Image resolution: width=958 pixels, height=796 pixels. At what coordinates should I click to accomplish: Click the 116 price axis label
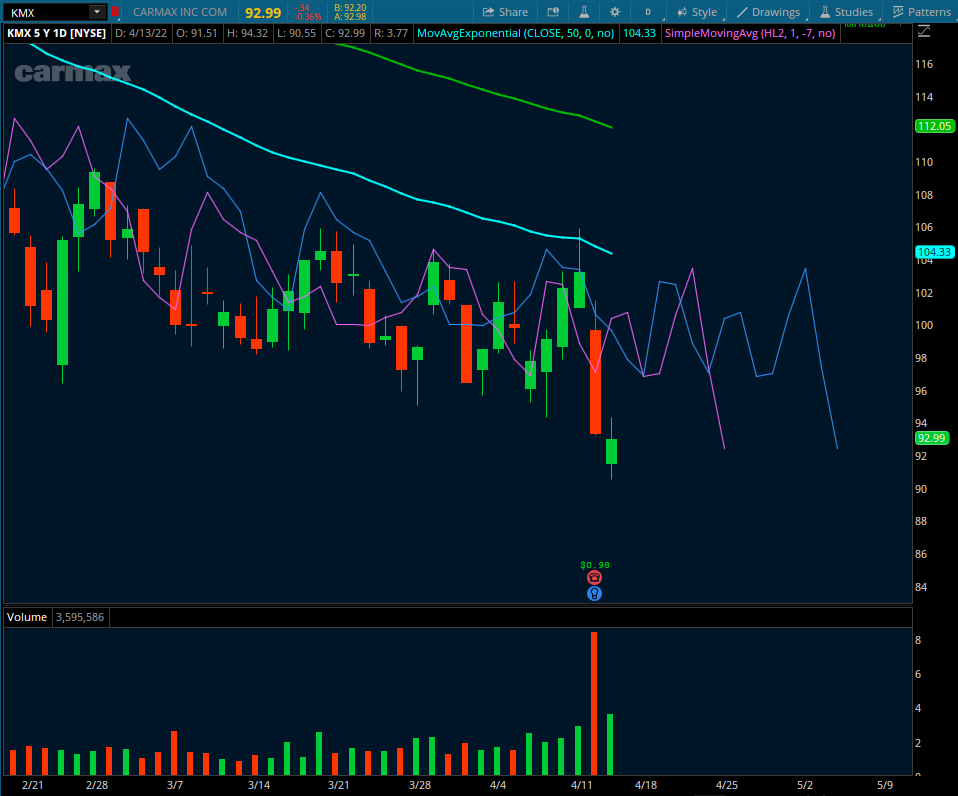click(x=924, y=64)
